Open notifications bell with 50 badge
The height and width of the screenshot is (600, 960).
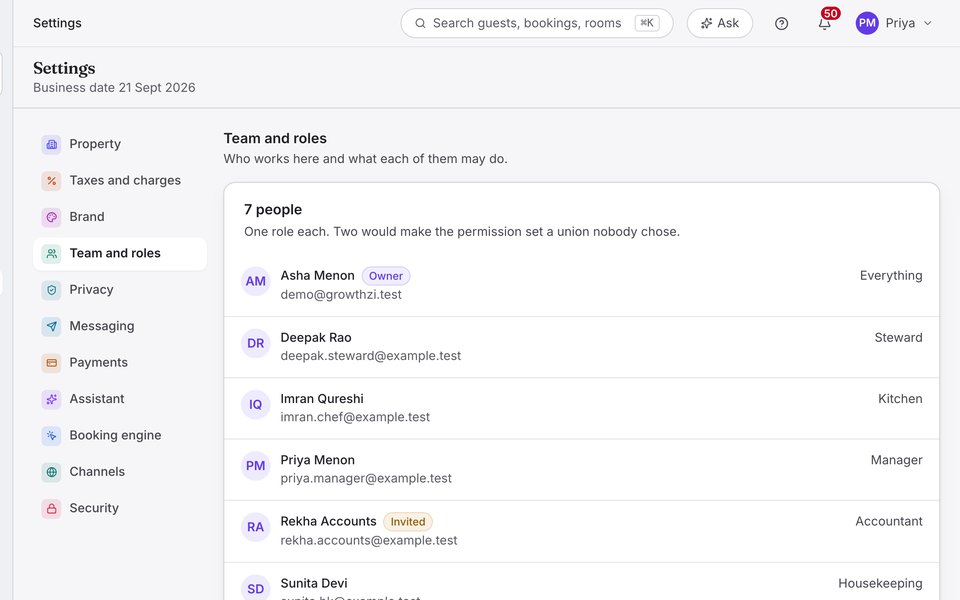click(x=825, y=23)
